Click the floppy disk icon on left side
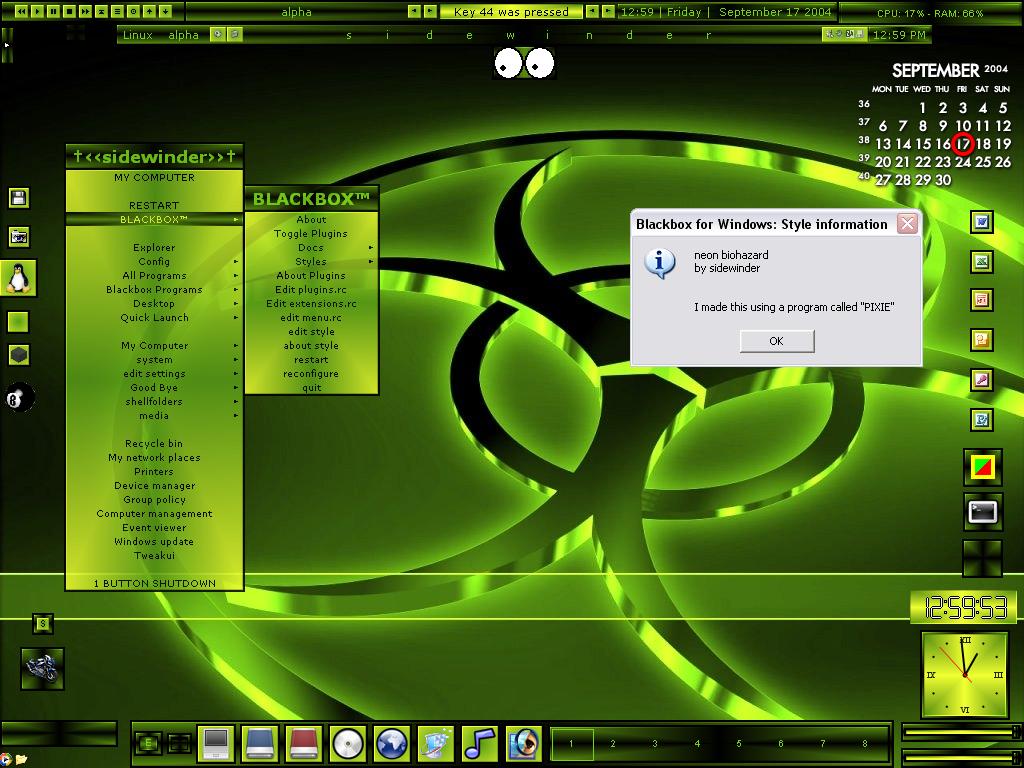This screenshot has width=1024, height=768. 18,198
